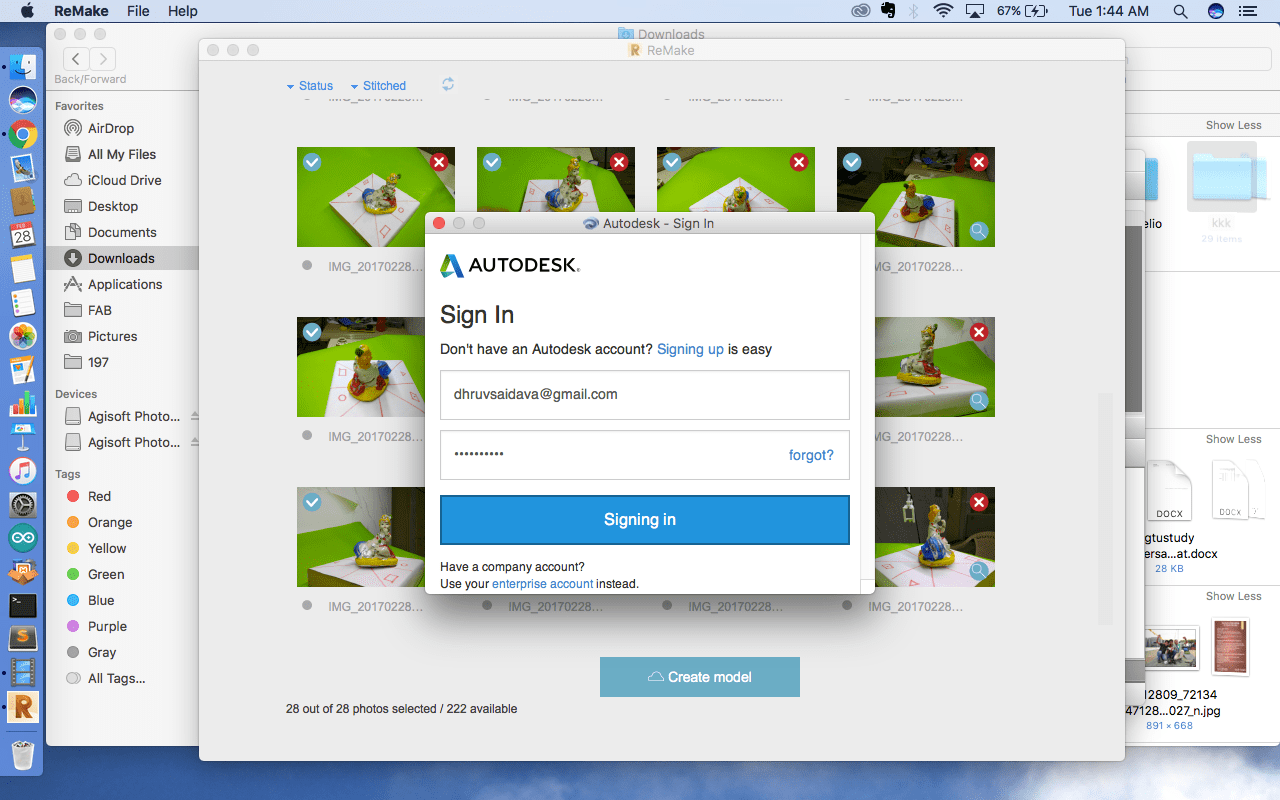Screen dimensions: 1280x800
Task: Open iTunes from the dock
Action: [x=23, y=471]
